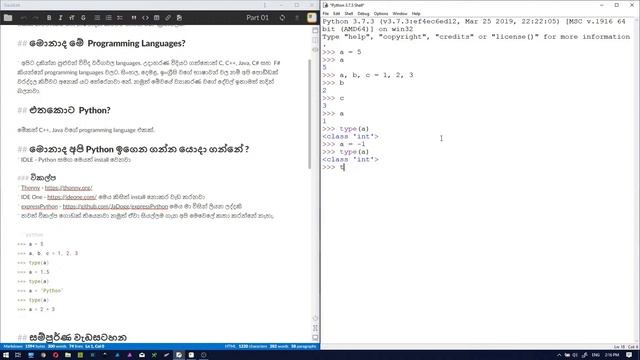640x360 pixels.
Task: Open Edit menu in Python Shell
Action: 336,13
